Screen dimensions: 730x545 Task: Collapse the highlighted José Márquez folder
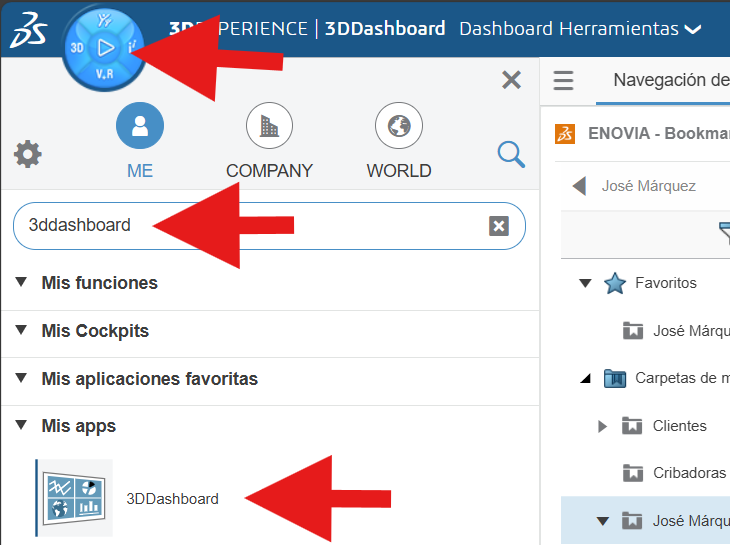pyautogui.click(x=603, y=521)
